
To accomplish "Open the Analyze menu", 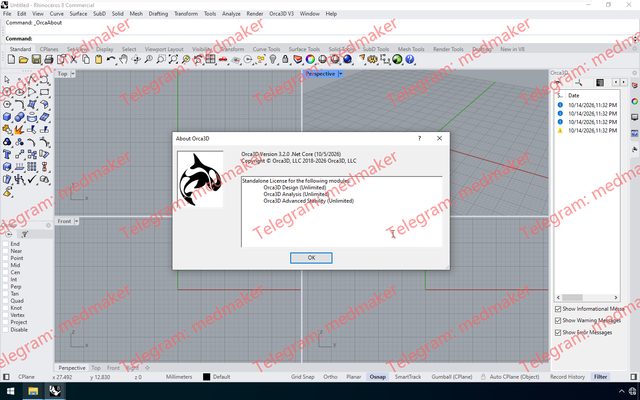I will (231, 13).
